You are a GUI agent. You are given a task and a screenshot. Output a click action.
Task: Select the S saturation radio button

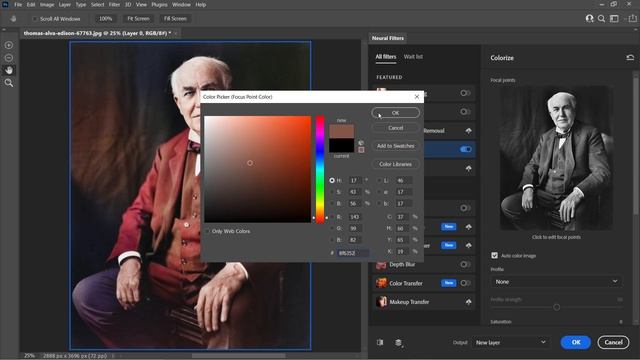coord(332,191)
